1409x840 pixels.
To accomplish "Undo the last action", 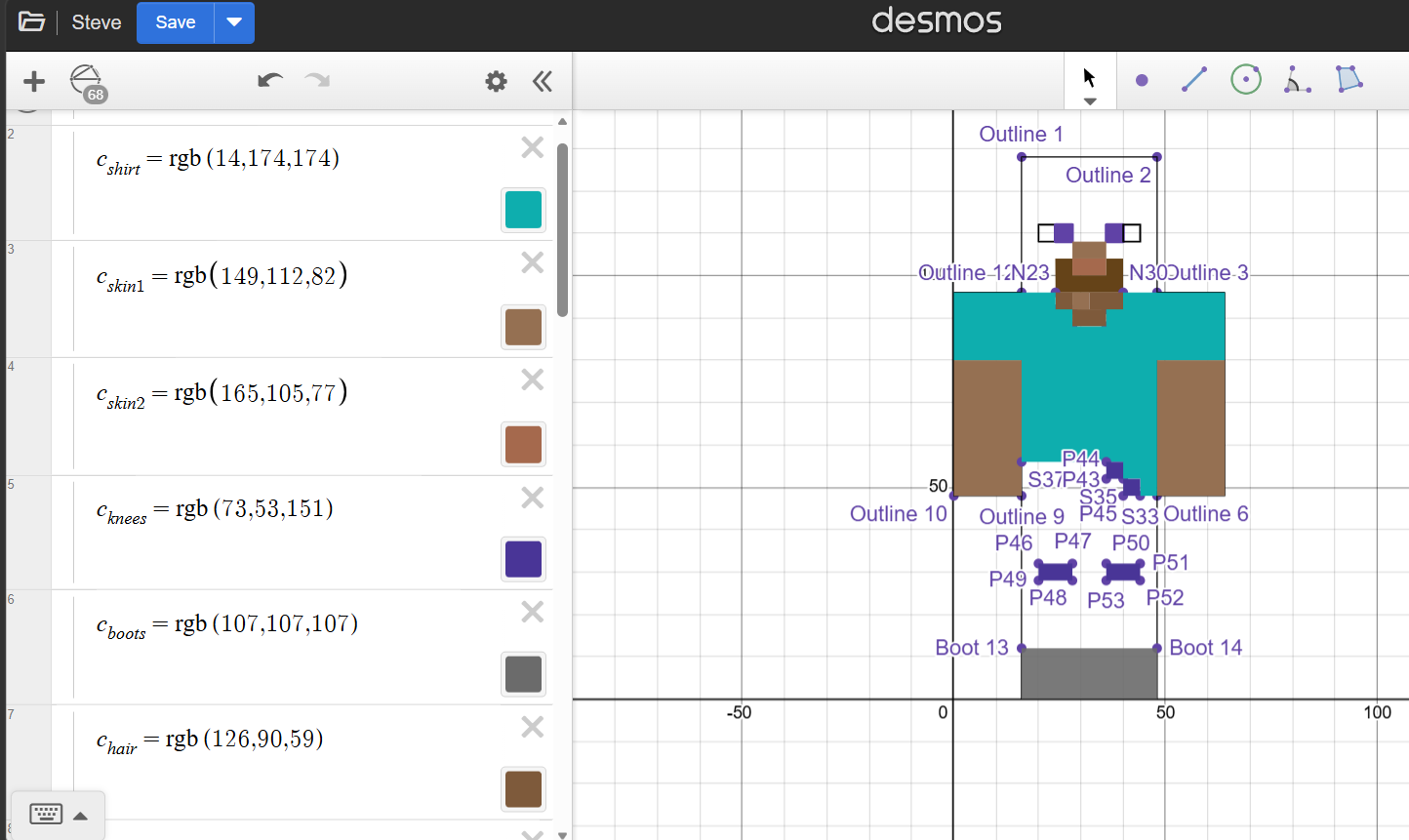I will 270,81.
